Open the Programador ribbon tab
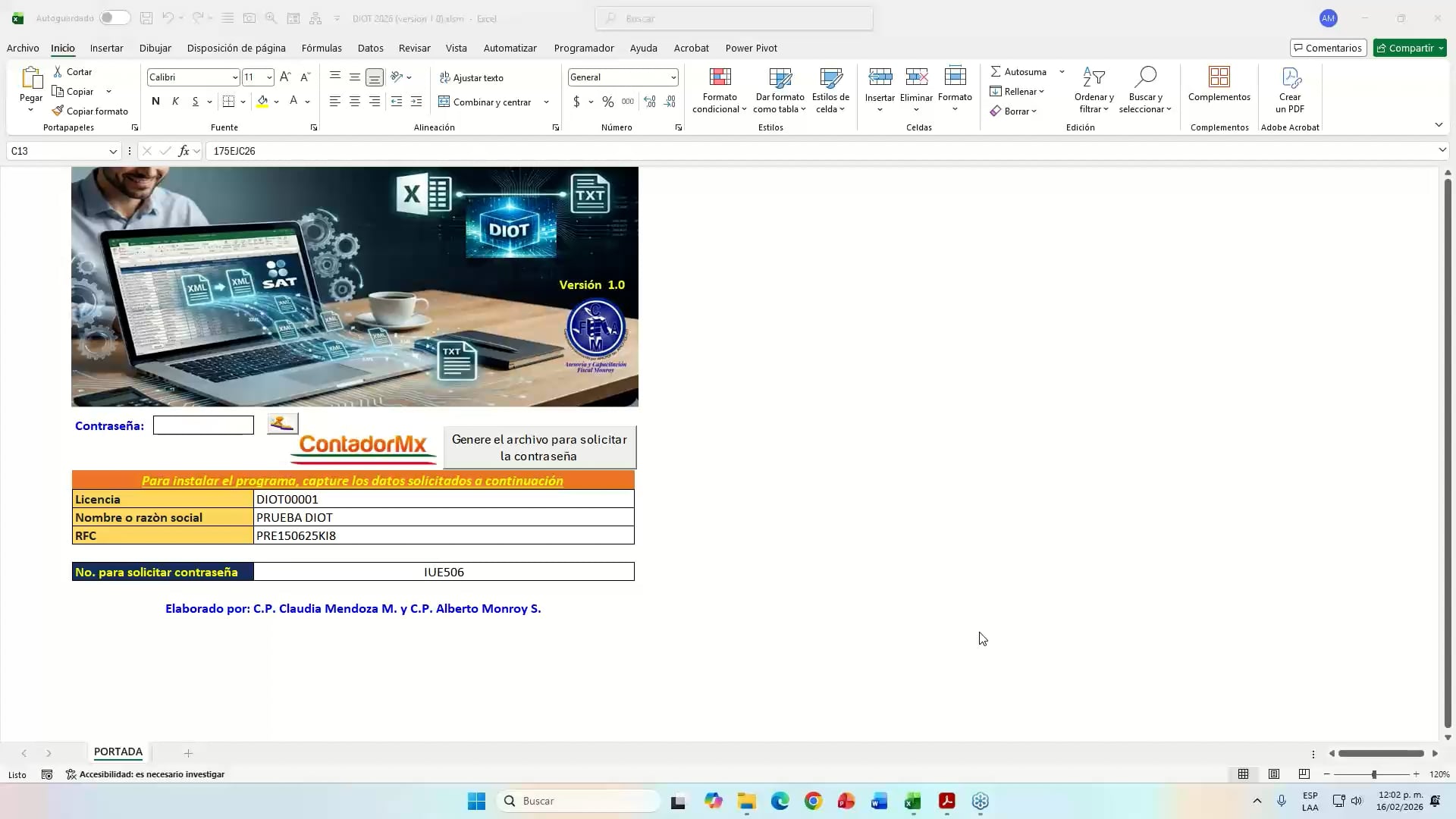The image size is (1456, 819). (x=584, y=48)
